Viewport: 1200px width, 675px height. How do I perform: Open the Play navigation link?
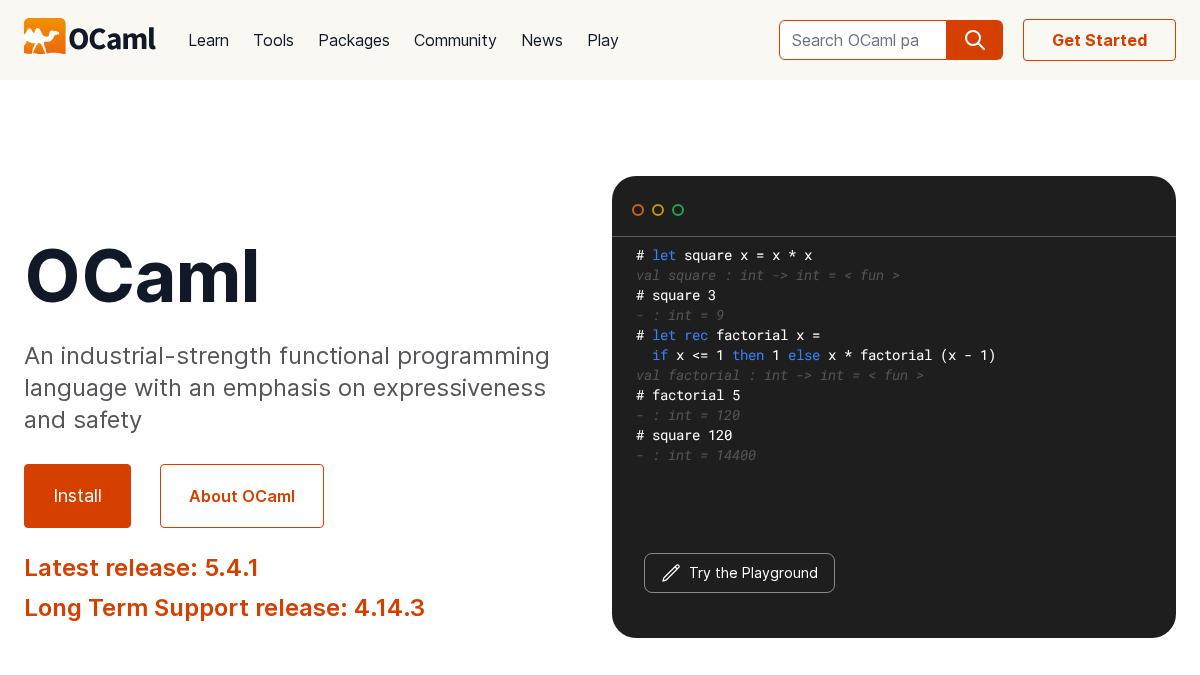(603, 40)
